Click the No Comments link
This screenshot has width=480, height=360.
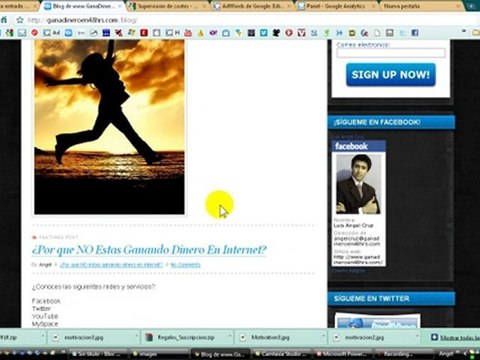click(185, 265)
